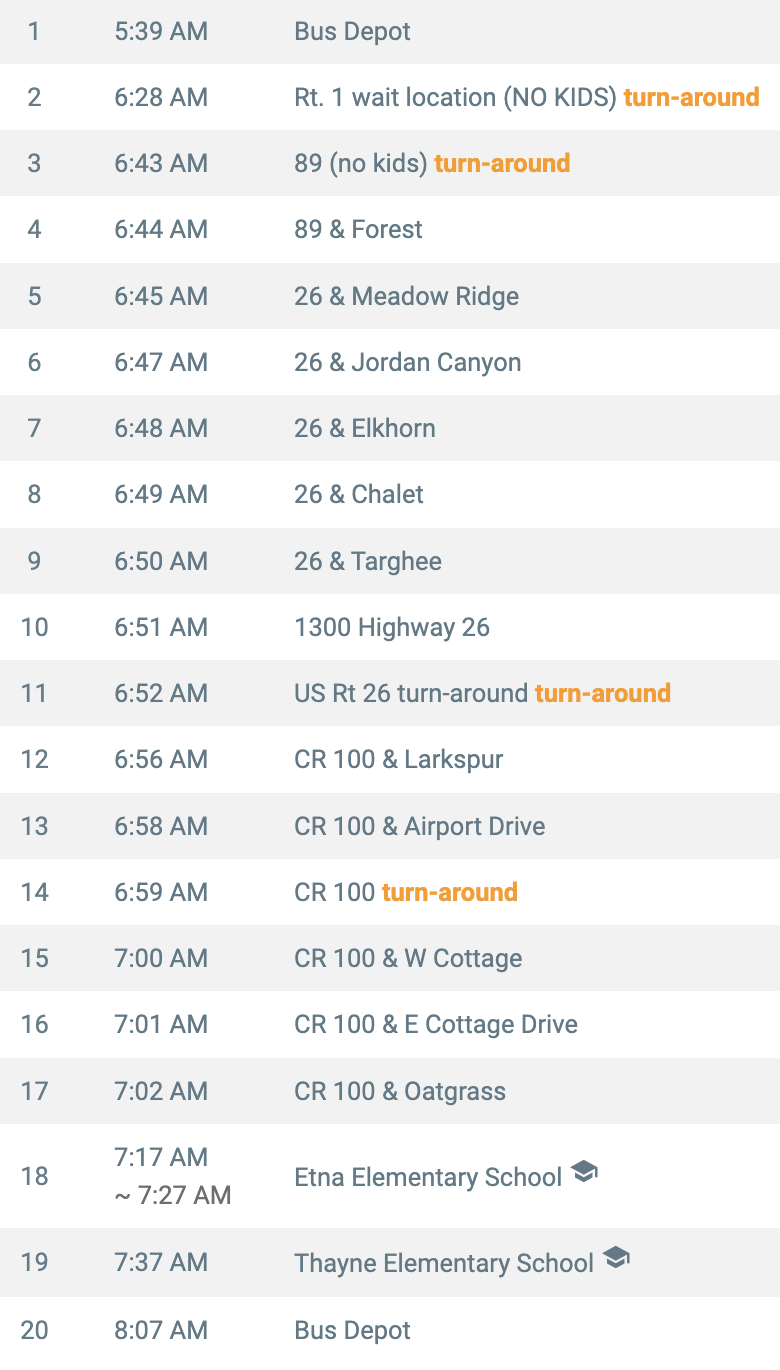Image resolution: width=780 pixels, height=1370 pixels.
Task: Select the final Bus Depot stop at 8:07 AM
Action: pos(390,1331)
